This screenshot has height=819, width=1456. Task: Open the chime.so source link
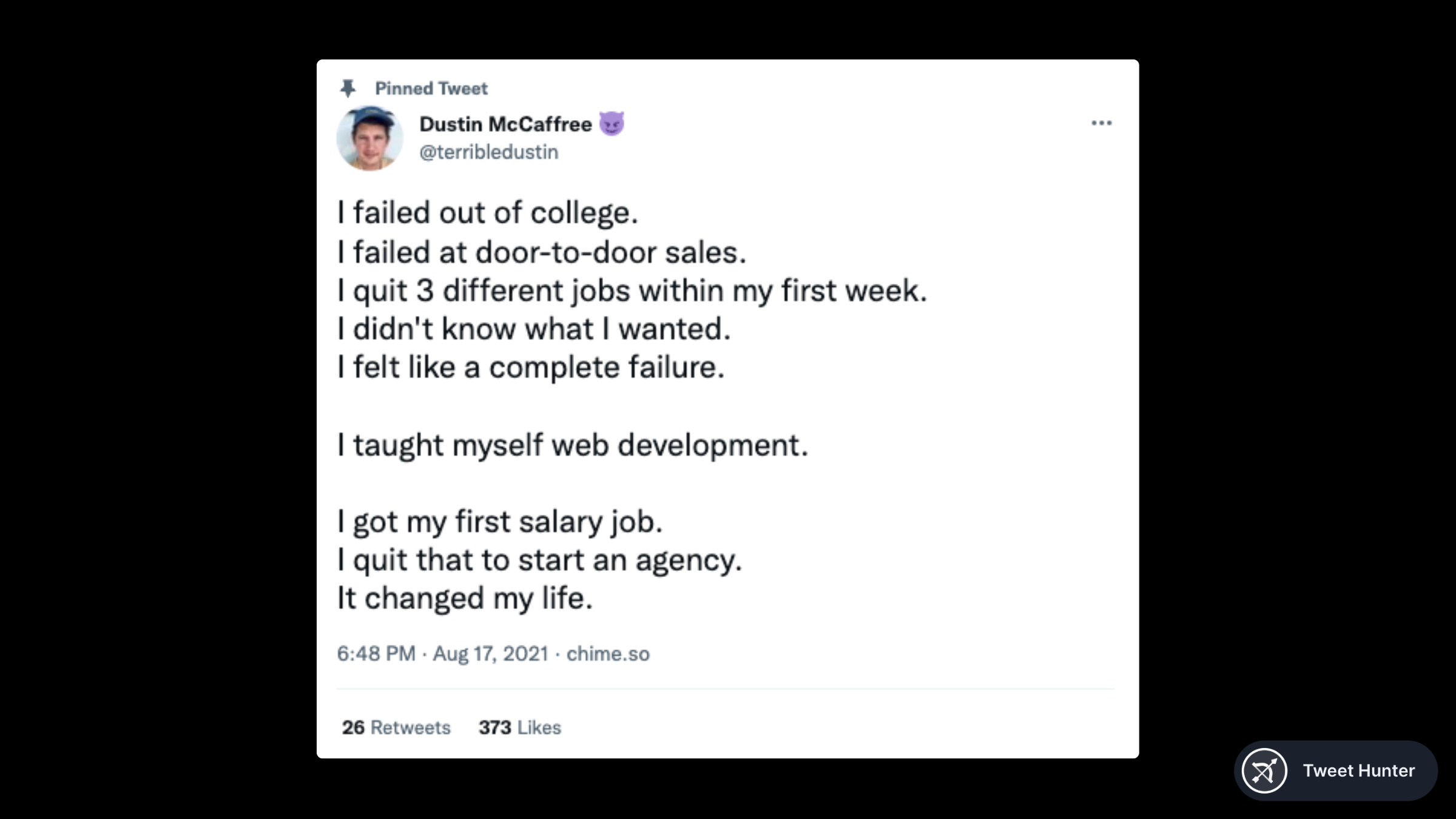coord(608,654)
